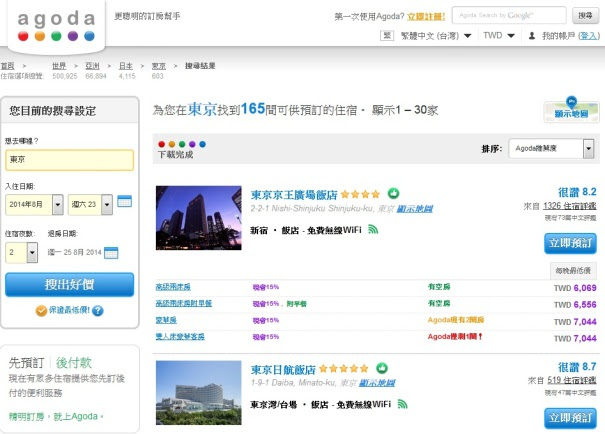605x434 pixels.
Task: Click the 每晚最低價 header tab
Action: click(573, 270)
